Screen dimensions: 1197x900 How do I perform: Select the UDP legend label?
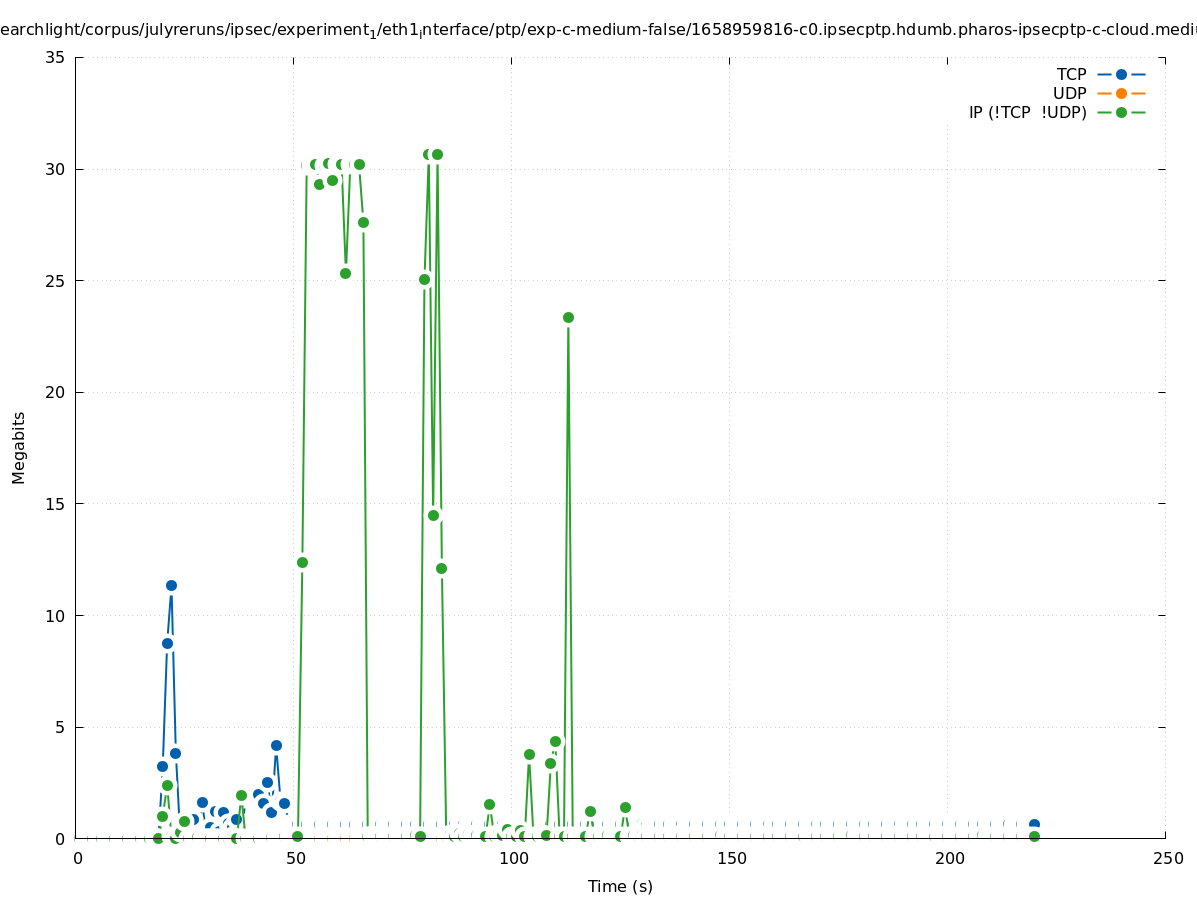pos(1069,93)
